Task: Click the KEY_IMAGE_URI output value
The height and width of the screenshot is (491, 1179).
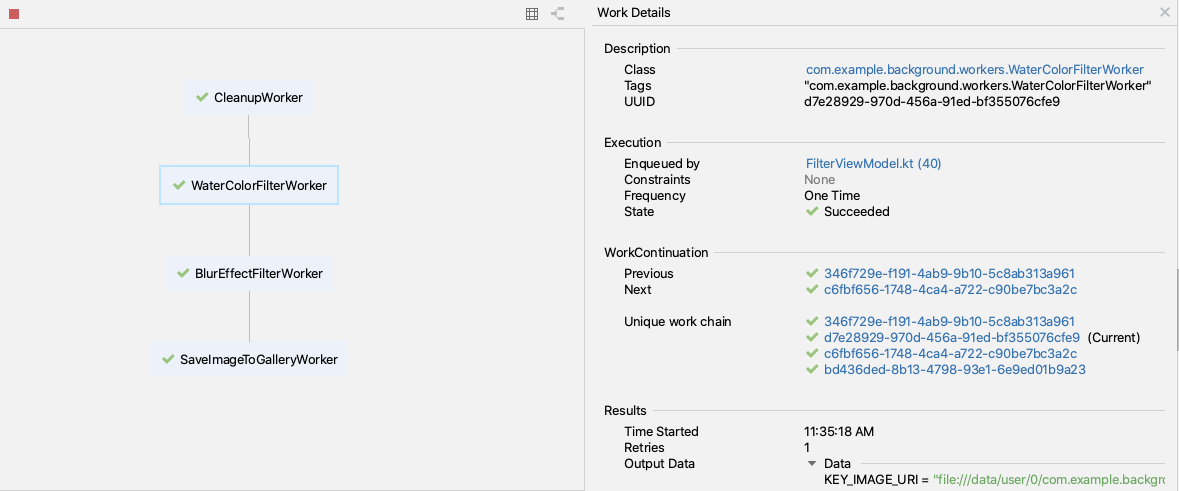Action: point(1048,480)
